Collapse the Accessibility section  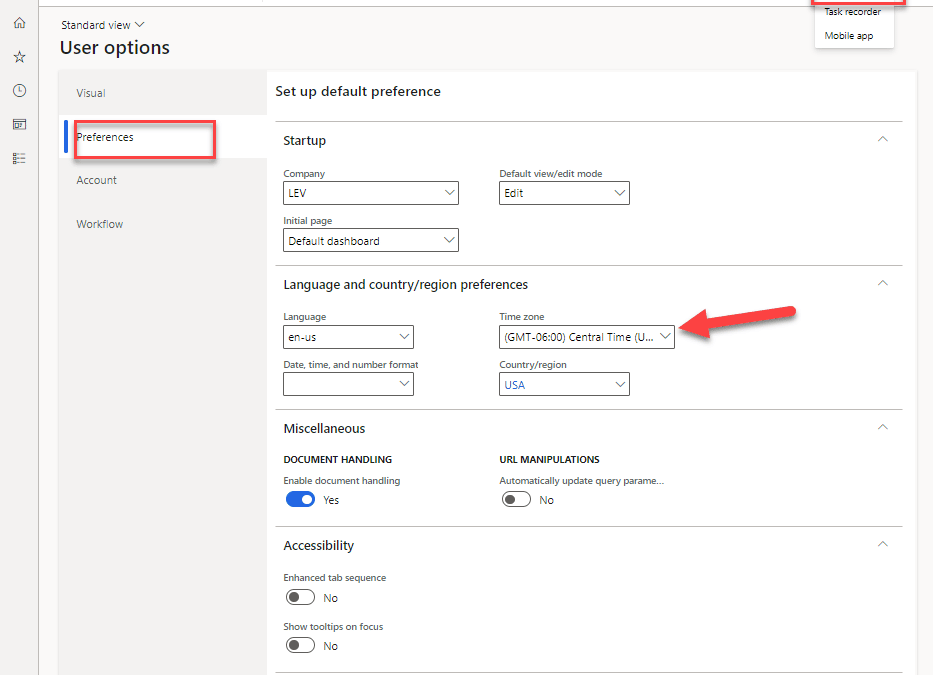click(883, 544)
